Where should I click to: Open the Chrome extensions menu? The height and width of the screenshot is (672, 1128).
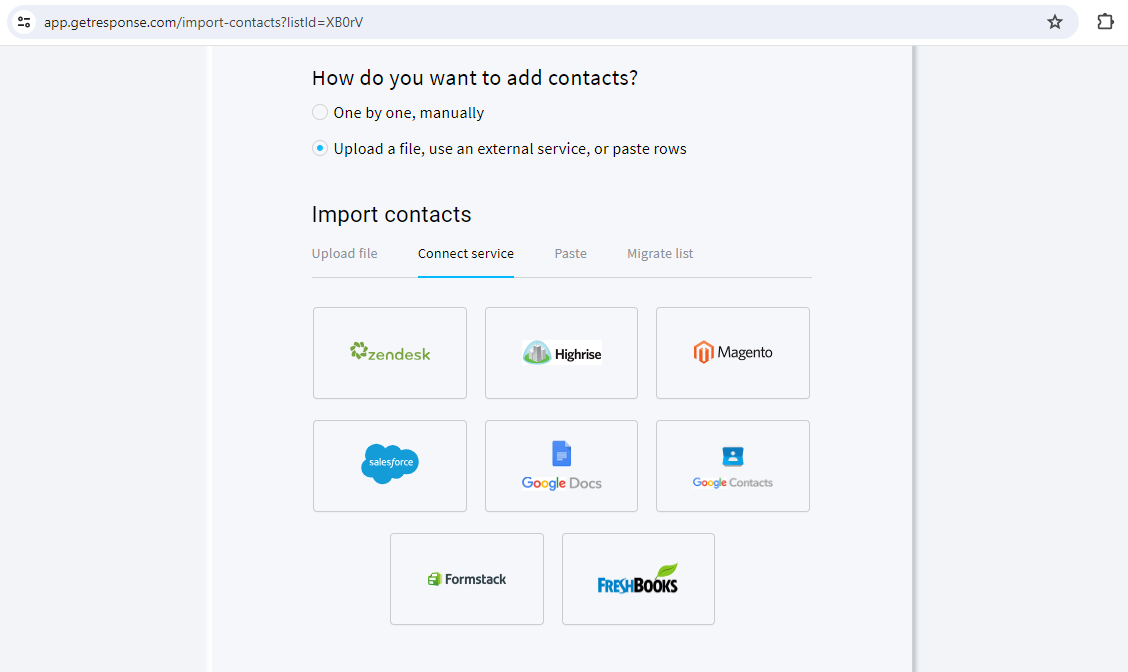pos(1105,20)
